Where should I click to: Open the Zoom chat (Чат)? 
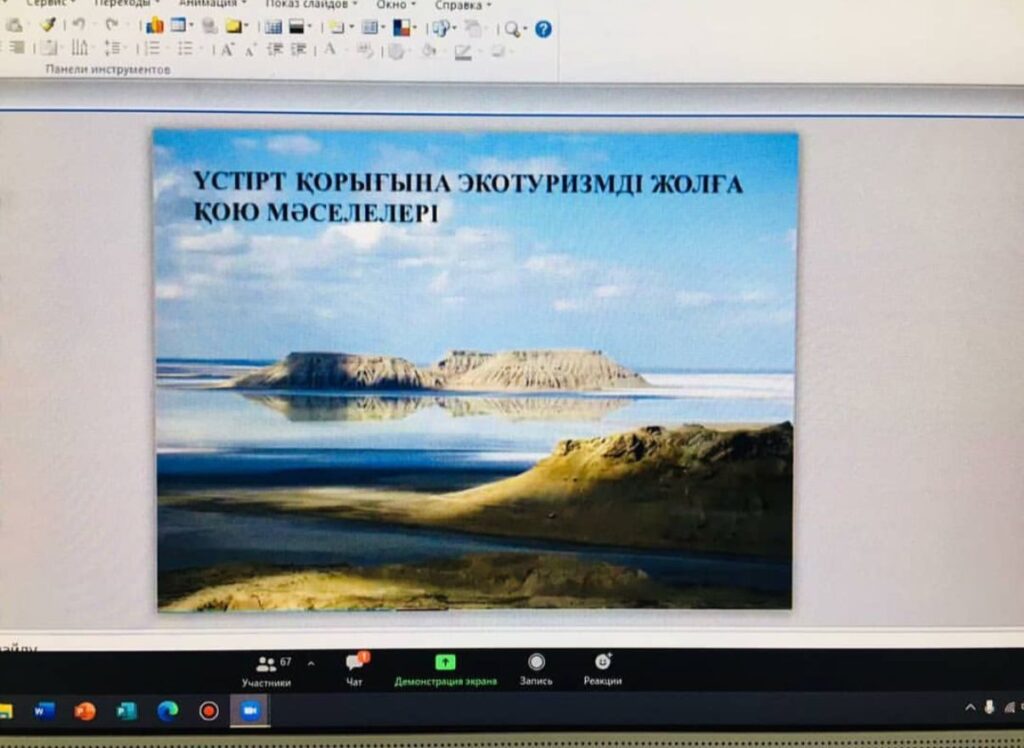tap(355, 668)
